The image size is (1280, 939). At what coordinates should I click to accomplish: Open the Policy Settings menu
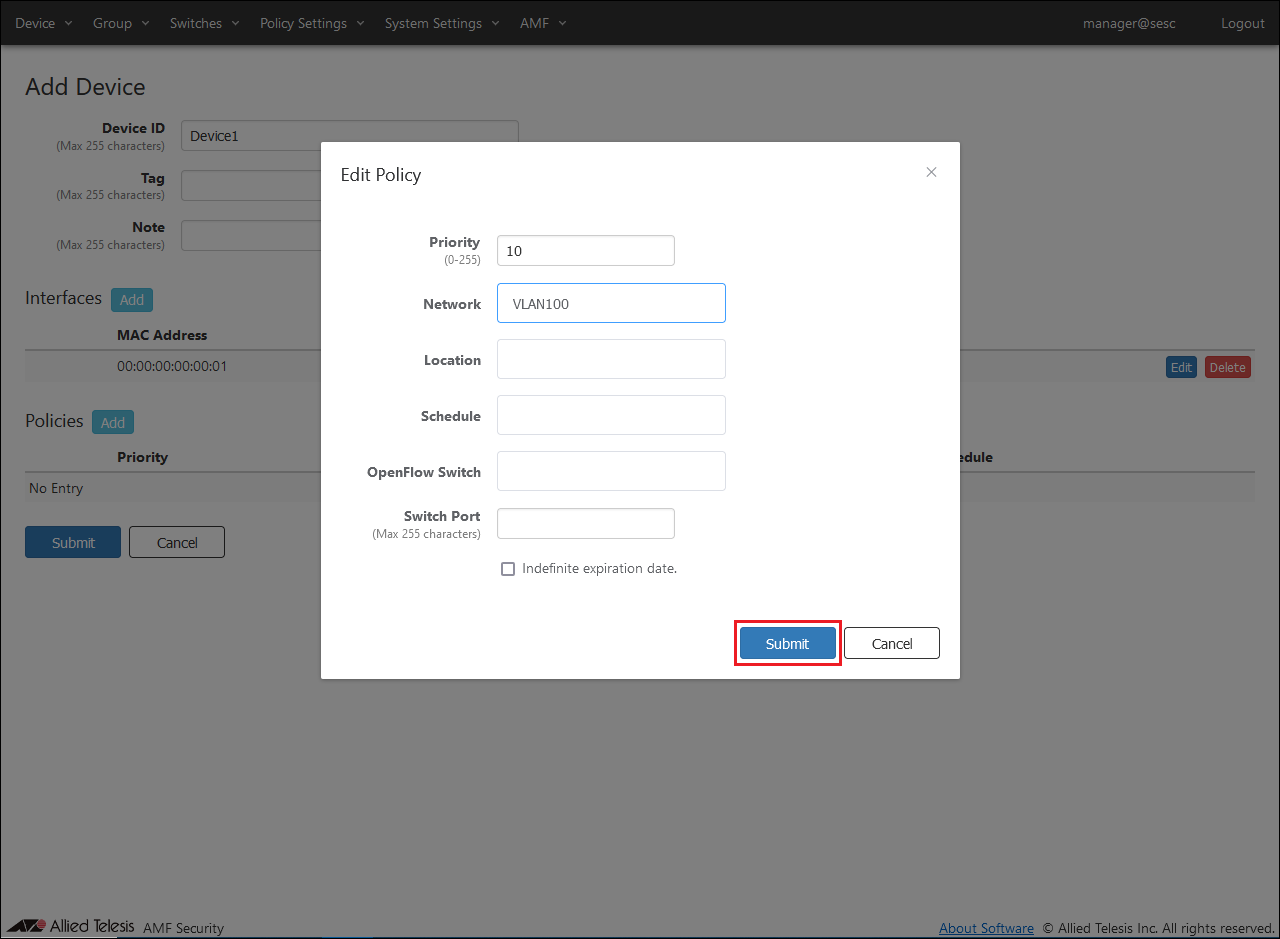pos(312,23)
